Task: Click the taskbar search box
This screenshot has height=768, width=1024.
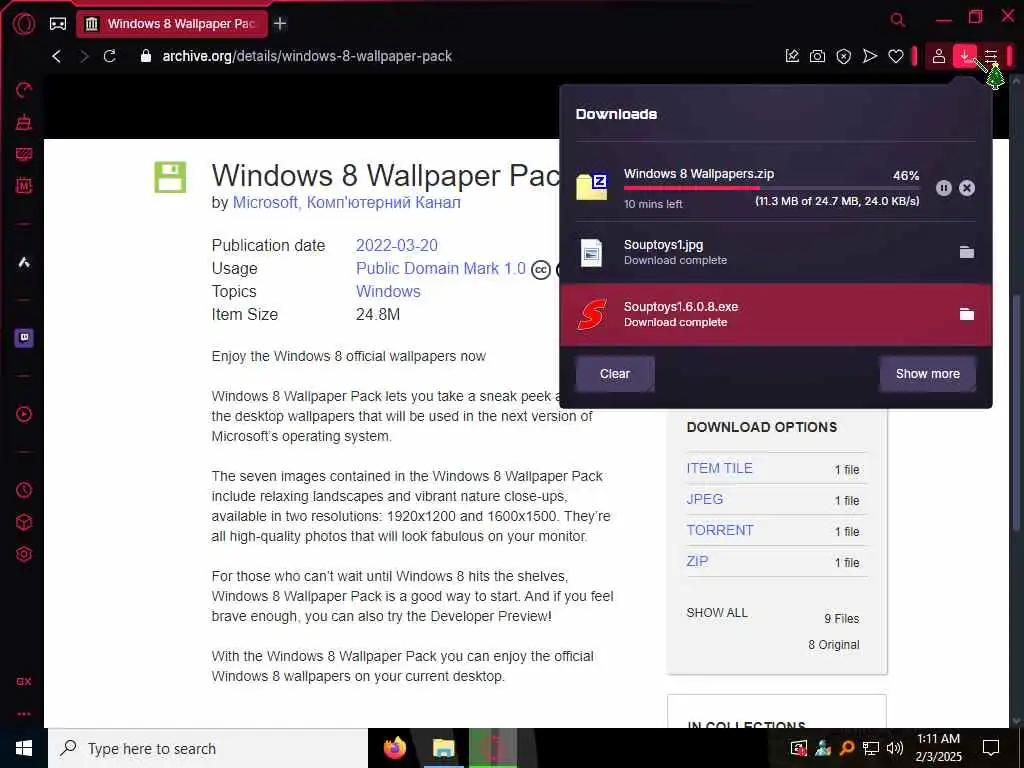Action: point(208,748)
